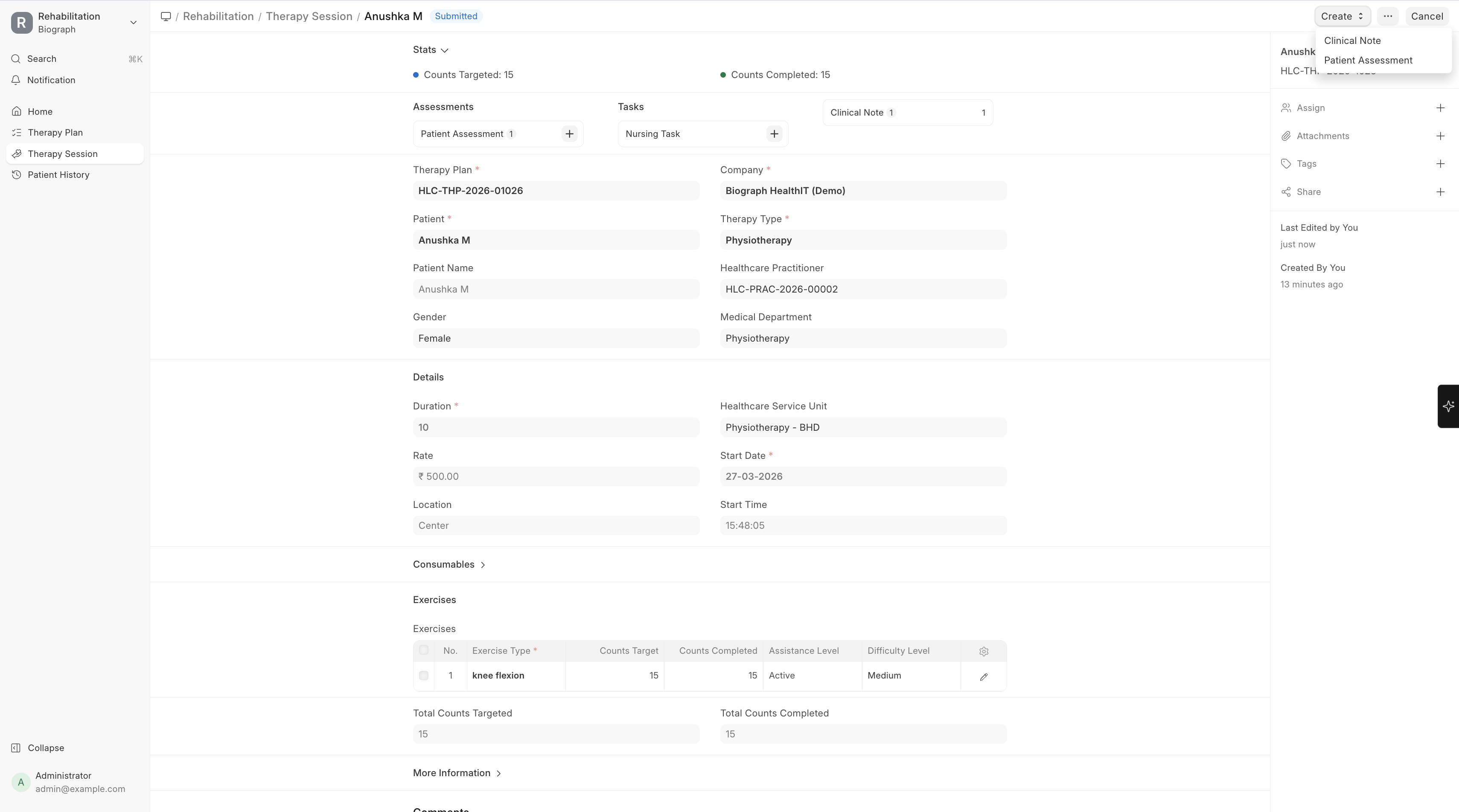
Task: Click the pencil edit icon on knee flexion row
Action: point(984,676)
